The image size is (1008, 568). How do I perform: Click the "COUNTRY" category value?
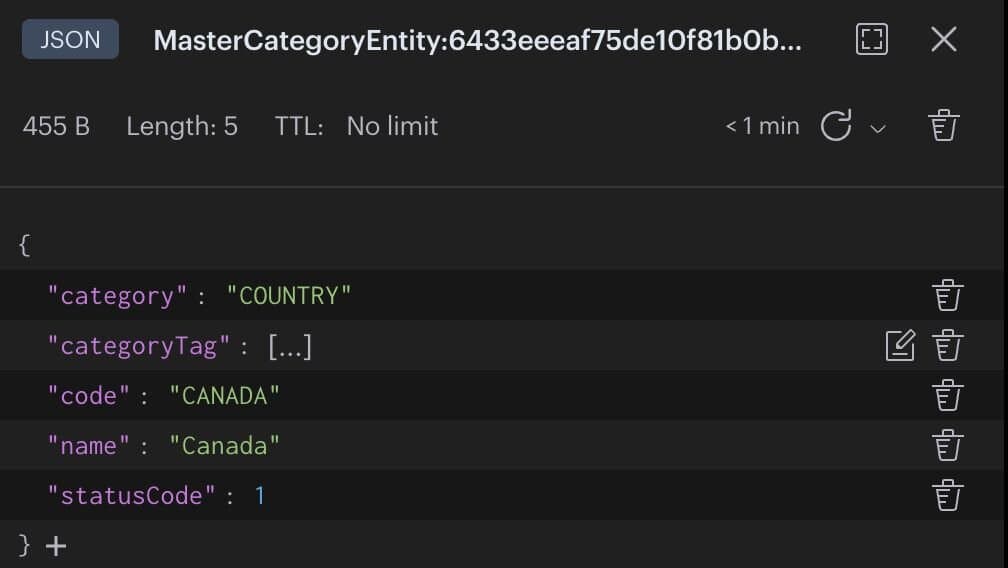coord(289,296)
